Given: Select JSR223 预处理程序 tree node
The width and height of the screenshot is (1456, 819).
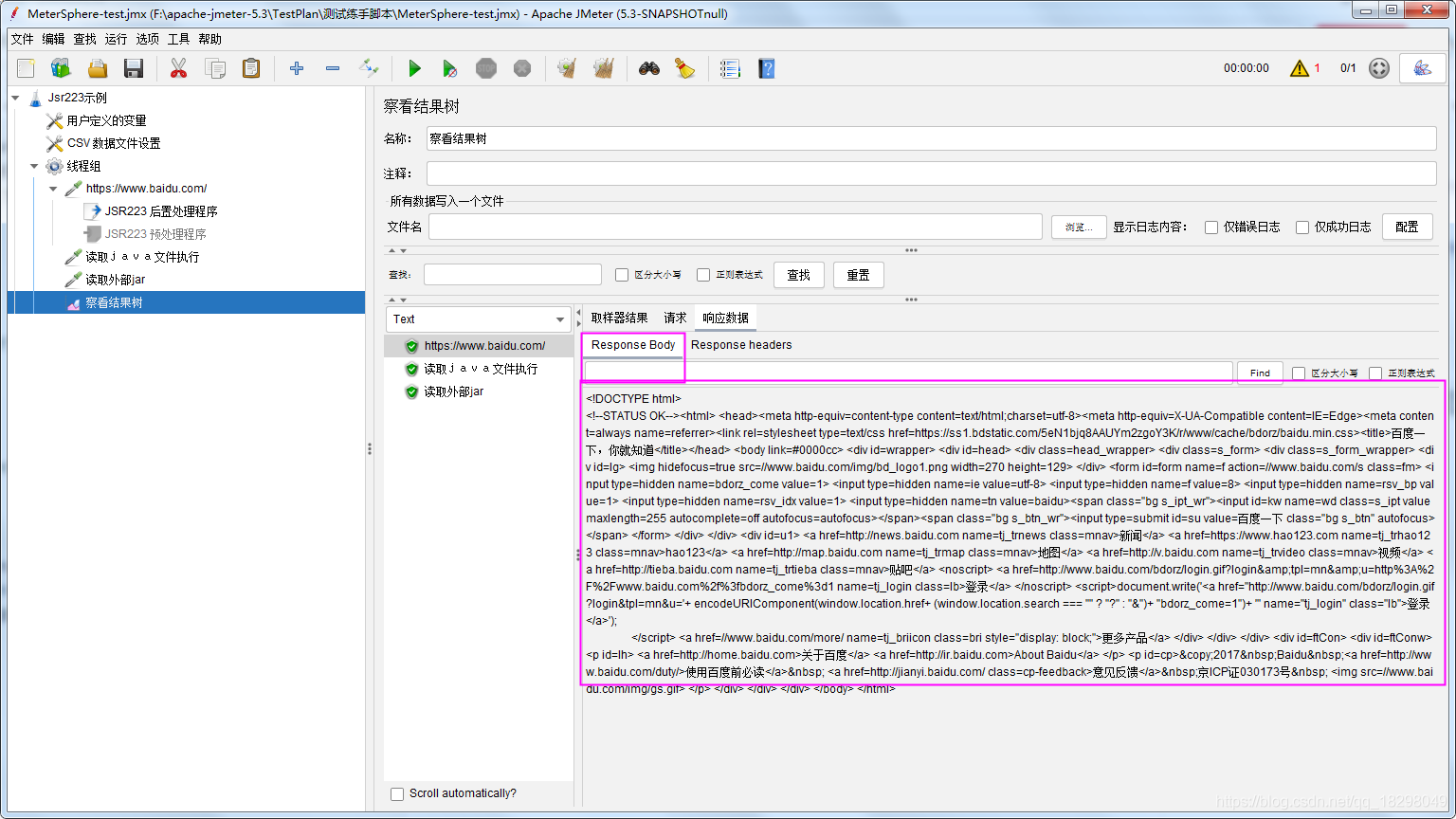Looking at the screenshot, I should pos(155,234).
